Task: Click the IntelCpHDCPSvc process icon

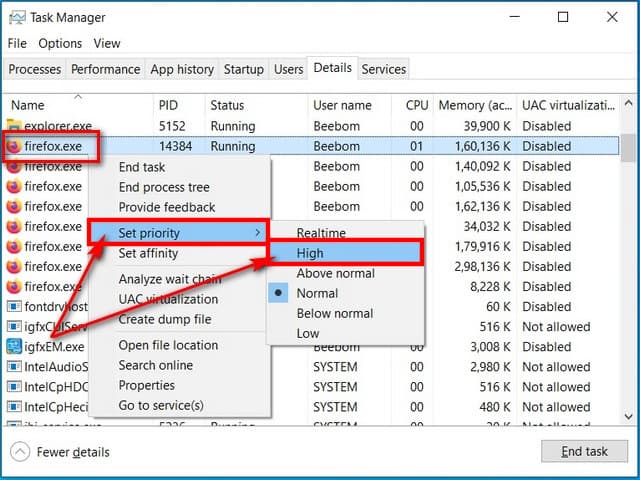Action: (14, 386)
